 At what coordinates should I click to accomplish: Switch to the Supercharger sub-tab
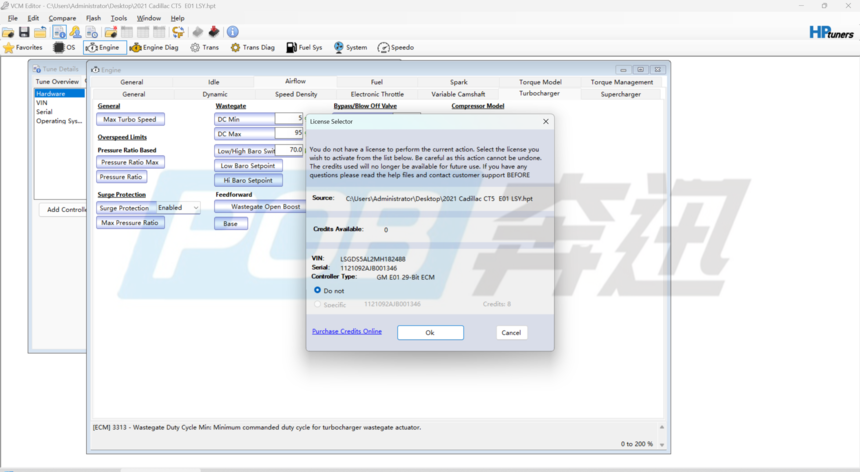620,94
